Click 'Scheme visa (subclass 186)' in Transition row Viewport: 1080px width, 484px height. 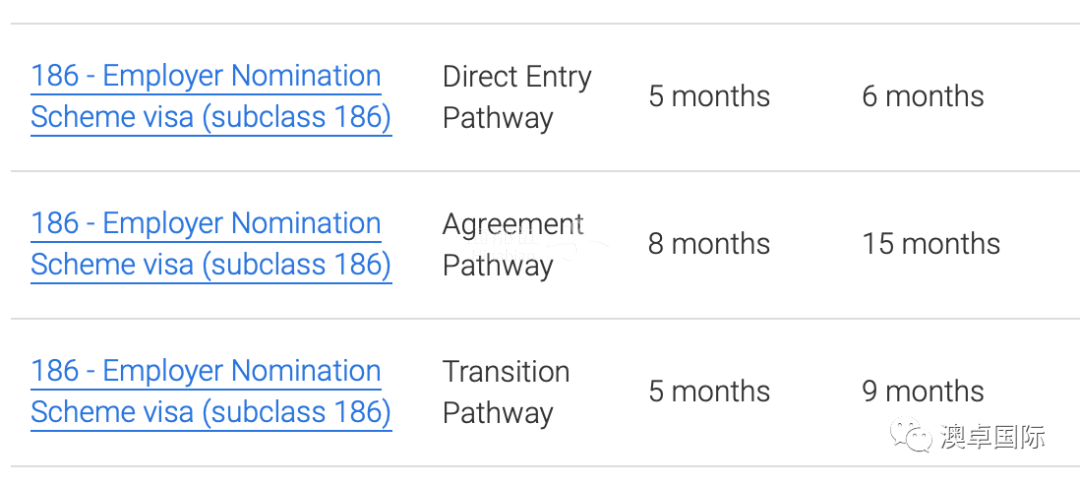pyautogui.click(x=211, y=411)
